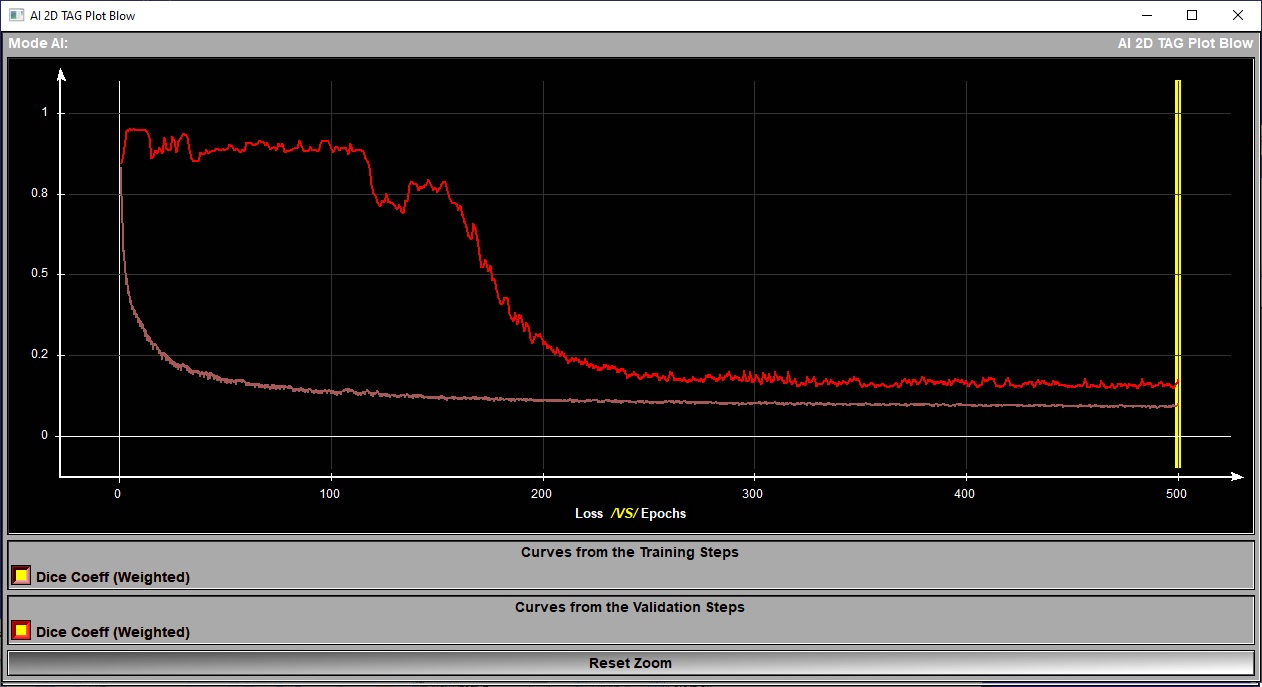Minimize the AI 2D TAG Plot Blow window
This screenshot has width=1262, height=687.
coord(1146,15)
